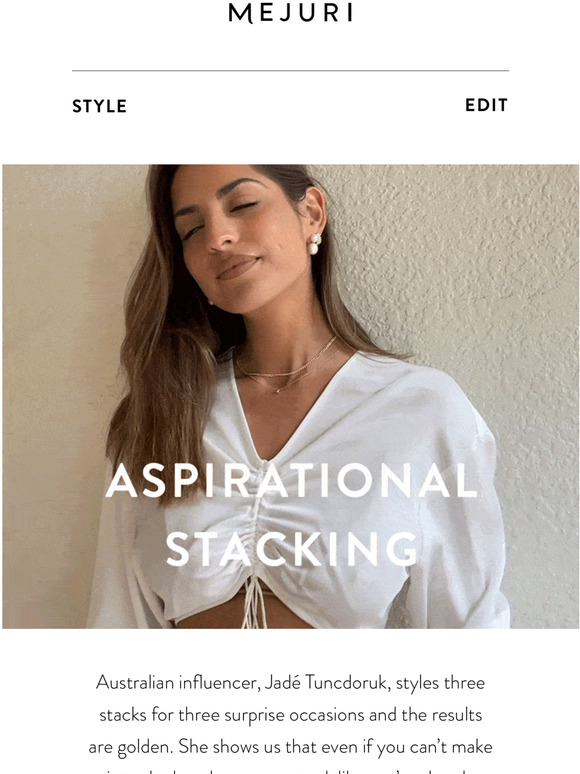The height and width of the screenshot is (774, 580).
Task: Click the words 'Australian influencer' in the text
Action: pyautogui.click(x=176, y=683)
